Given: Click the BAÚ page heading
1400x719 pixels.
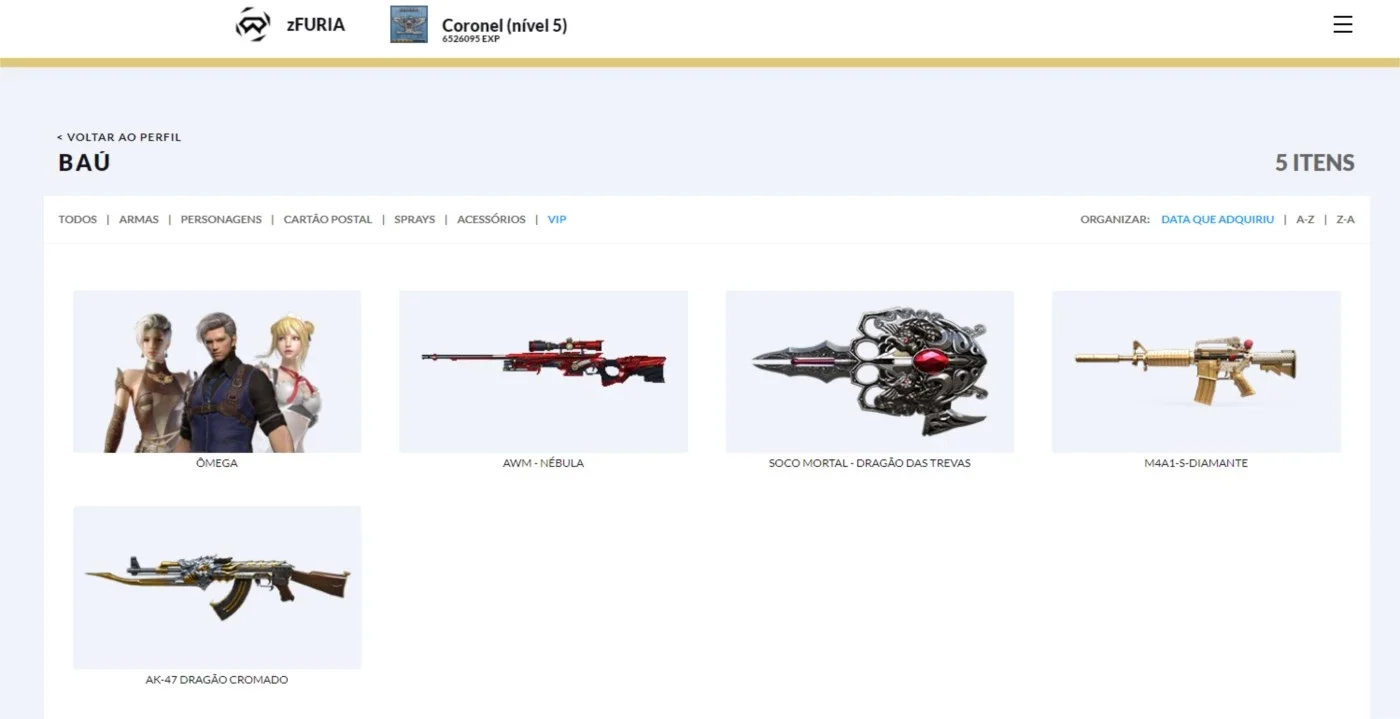Looking at the screenshot, I should (84, 163).
